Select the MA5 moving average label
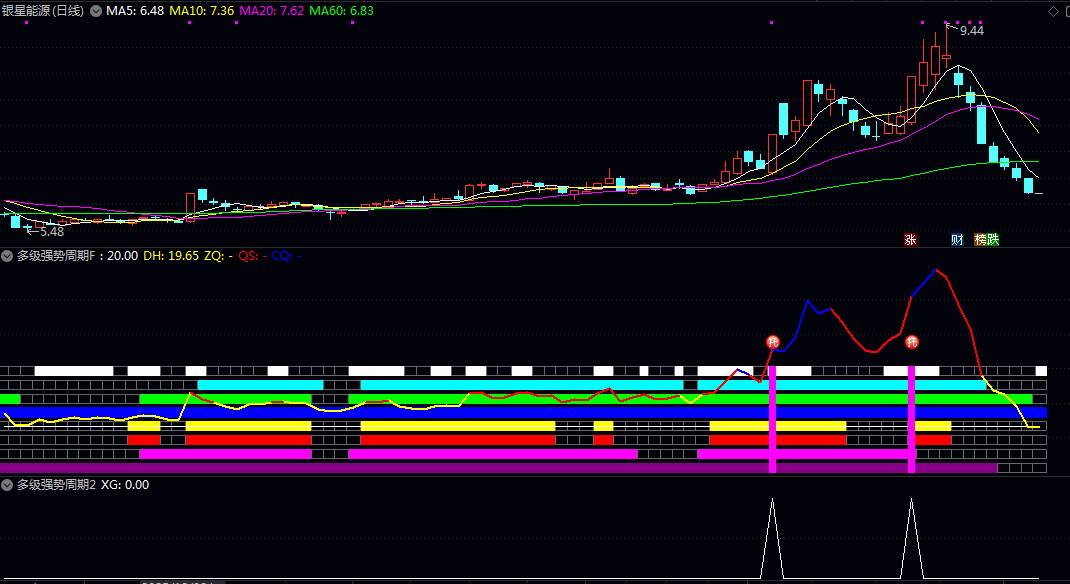Viewport: 1070px width, 584px height. coord(135,11)
